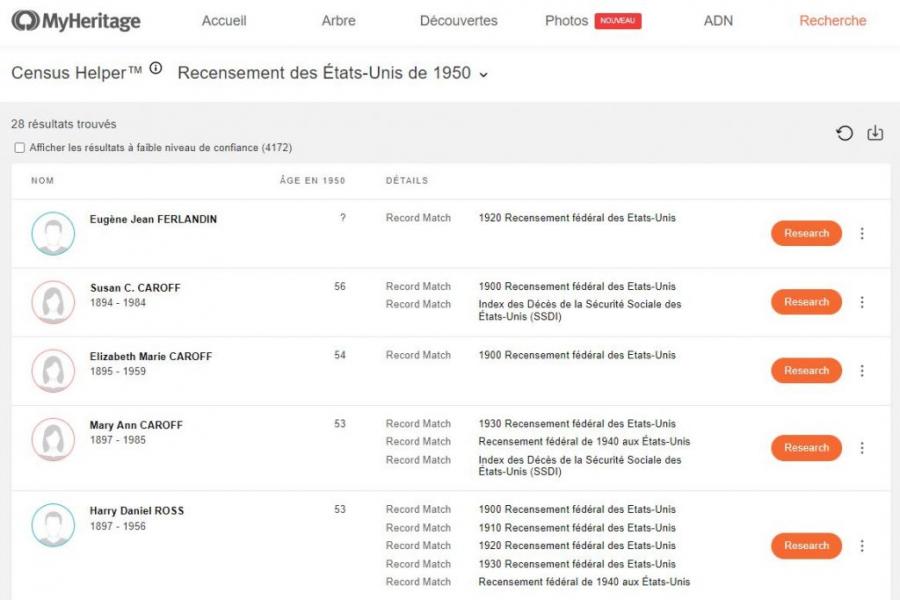Open Mary Ann CAROFF name link
The width and height of the screenshot is (900, 600).
click(x=136, y=425)
